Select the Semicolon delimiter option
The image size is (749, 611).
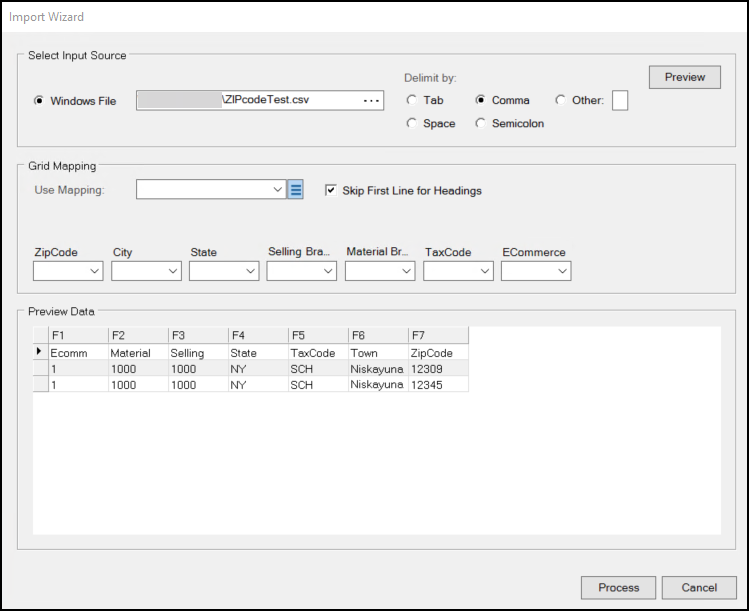click(x=481, y=123)
